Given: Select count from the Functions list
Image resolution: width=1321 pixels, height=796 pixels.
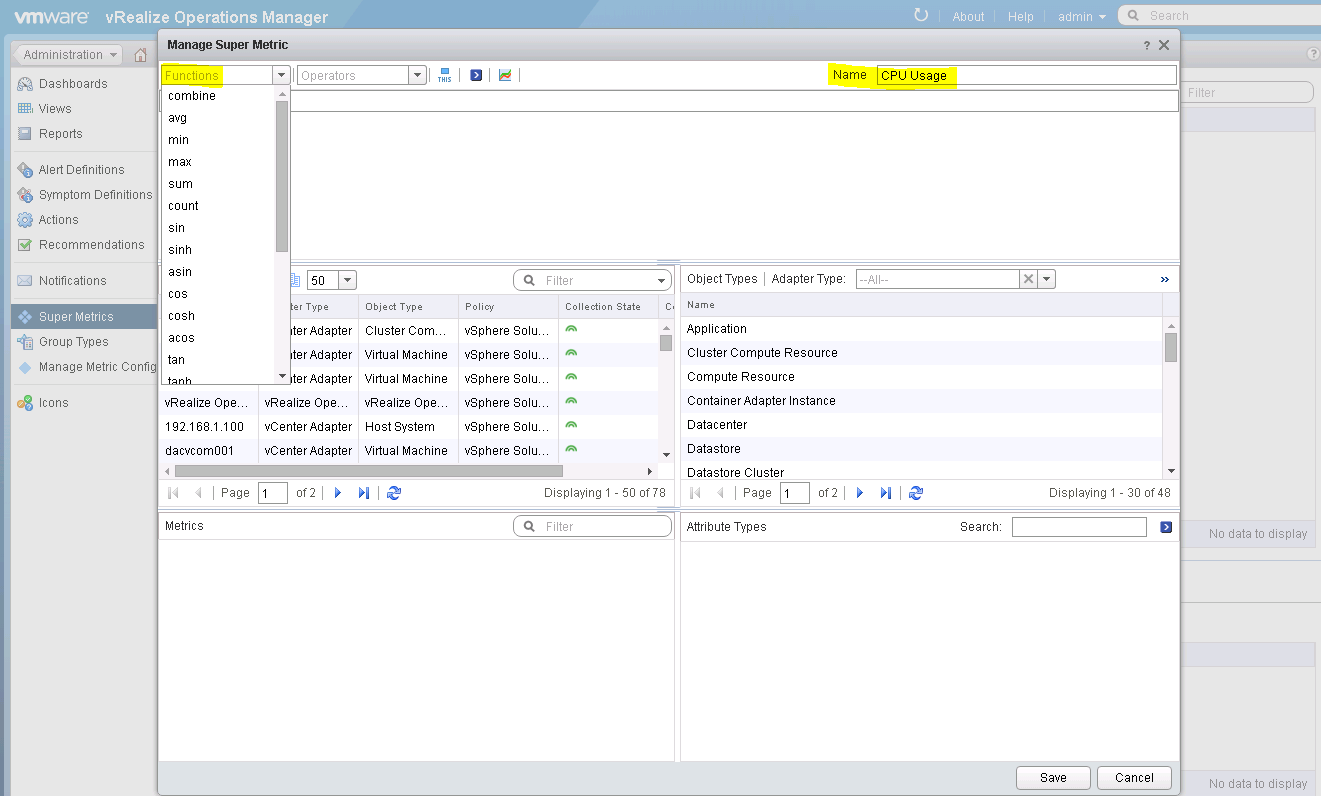Looking at the screenshot, I should [x=218, y=206].
